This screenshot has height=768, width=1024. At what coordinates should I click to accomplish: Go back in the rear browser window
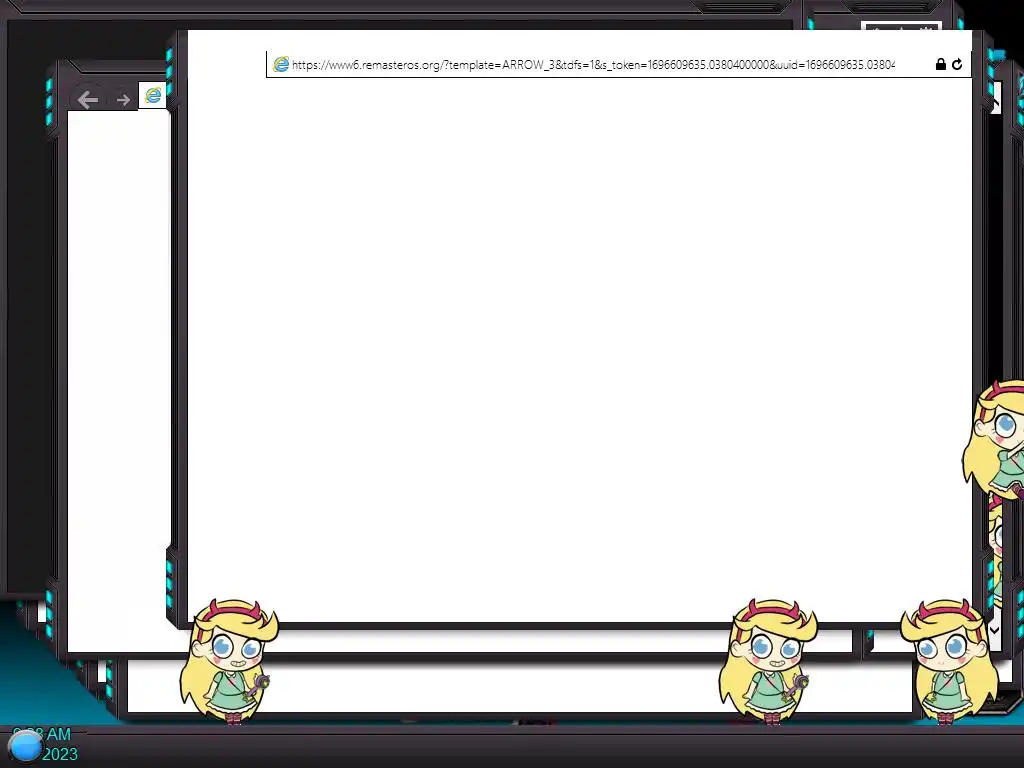point(88,100)
